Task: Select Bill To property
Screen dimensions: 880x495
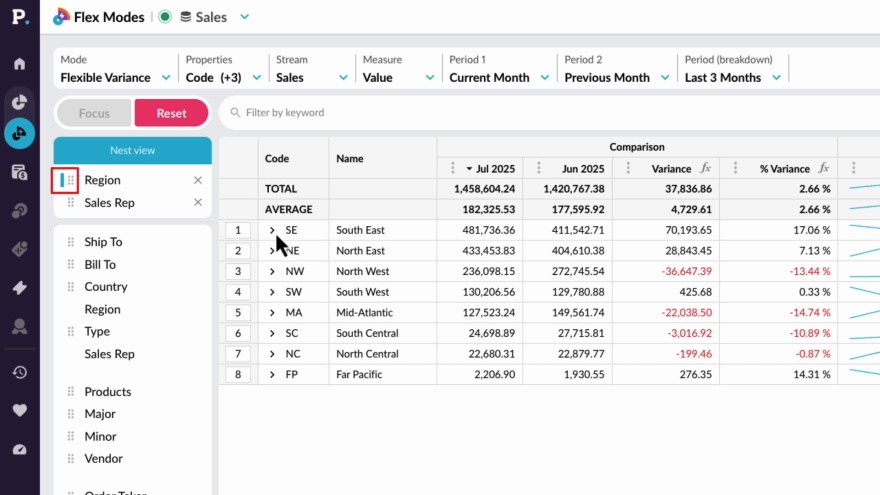Action: (x=100, y=264)
